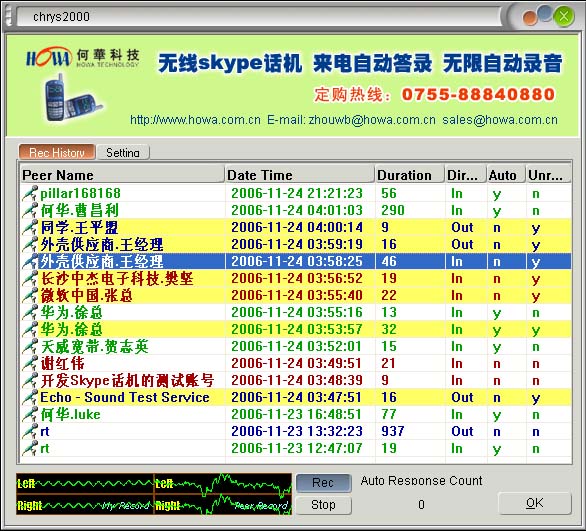
Task: Click 'Out' direction in the 04:00:14 row
Action: pos(462,227)
